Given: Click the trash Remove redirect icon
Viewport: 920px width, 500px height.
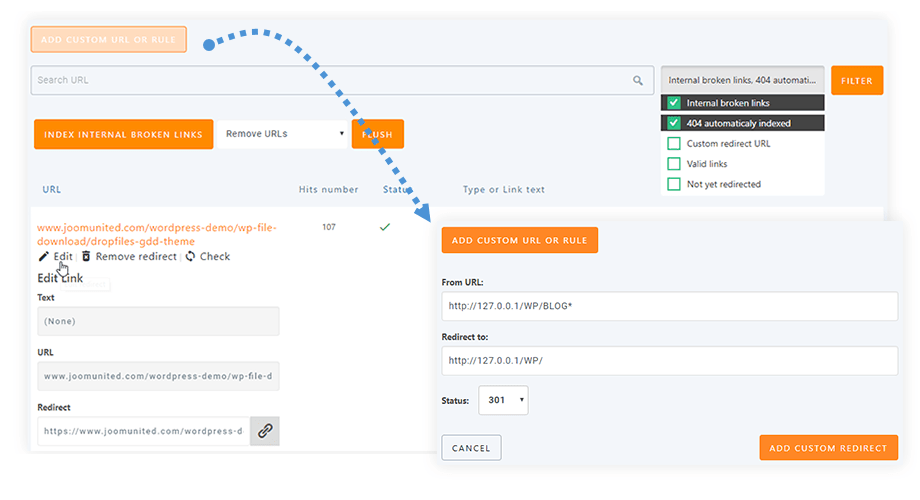Looking at the screenshot, I should (86, 257).
